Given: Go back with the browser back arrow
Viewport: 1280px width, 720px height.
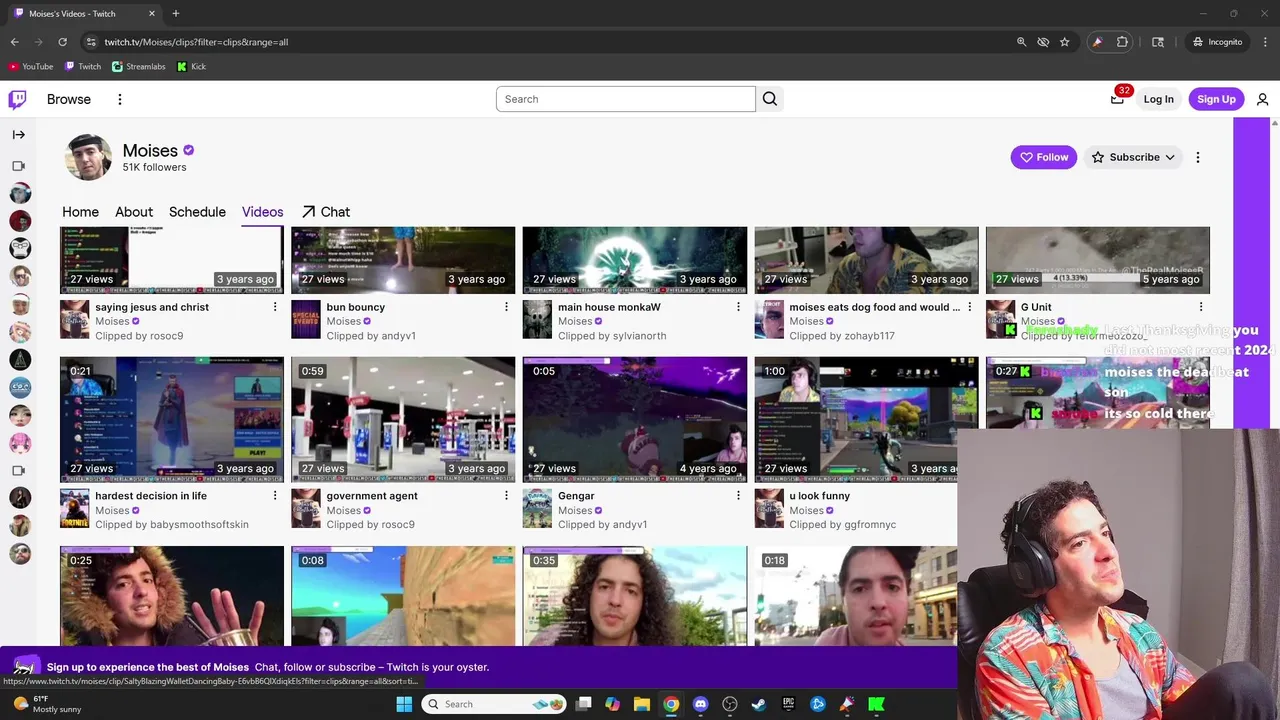Looking at the screenshot, I should [14, 42].
